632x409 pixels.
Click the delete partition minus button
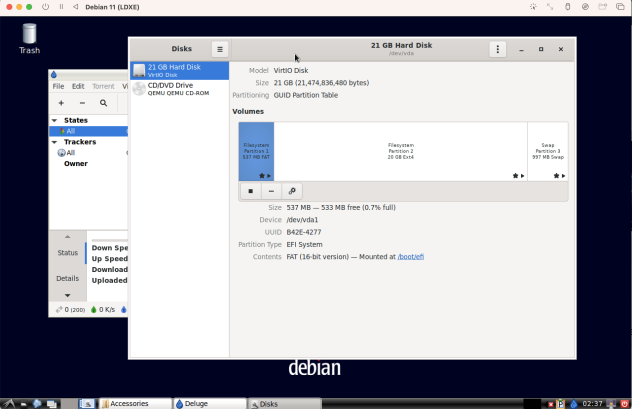(x=271, y=191)
